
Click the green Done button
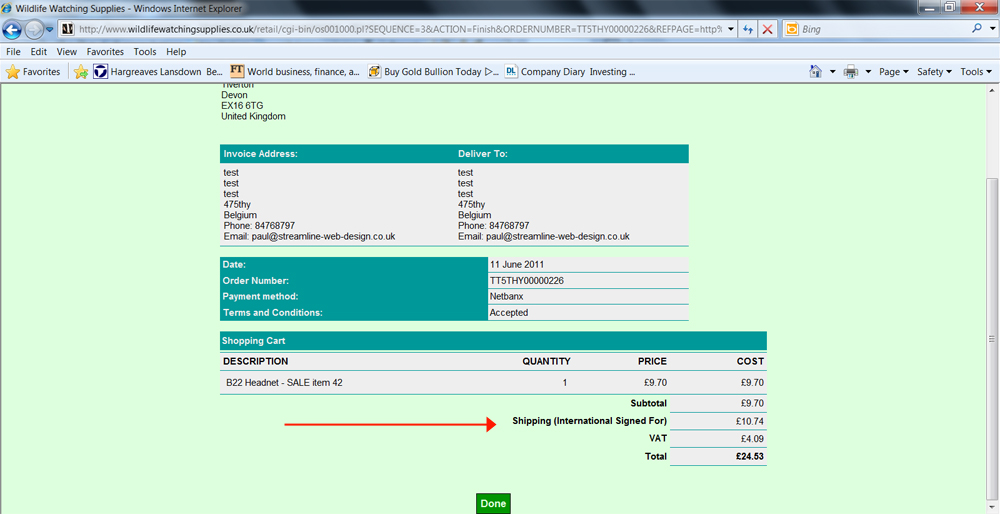493,503
